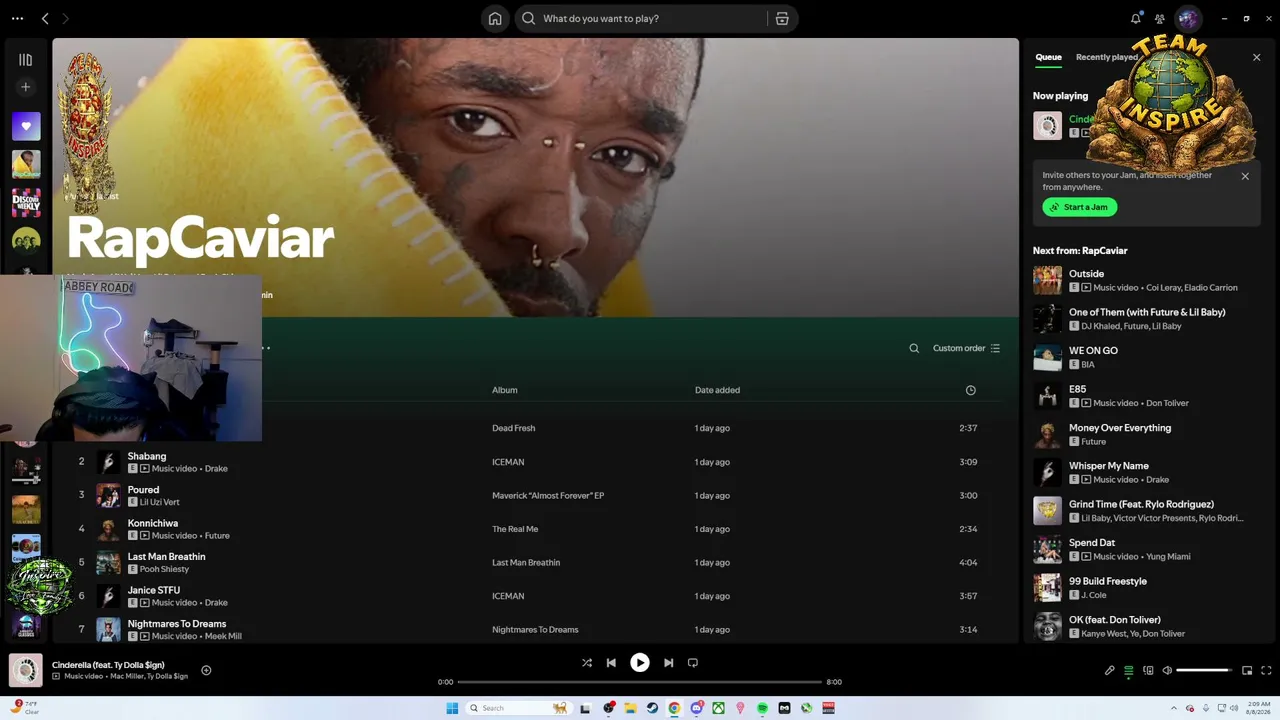Select the track Shabang
The width and height of the screenshot is (1280, 720).
pos(147,456)
